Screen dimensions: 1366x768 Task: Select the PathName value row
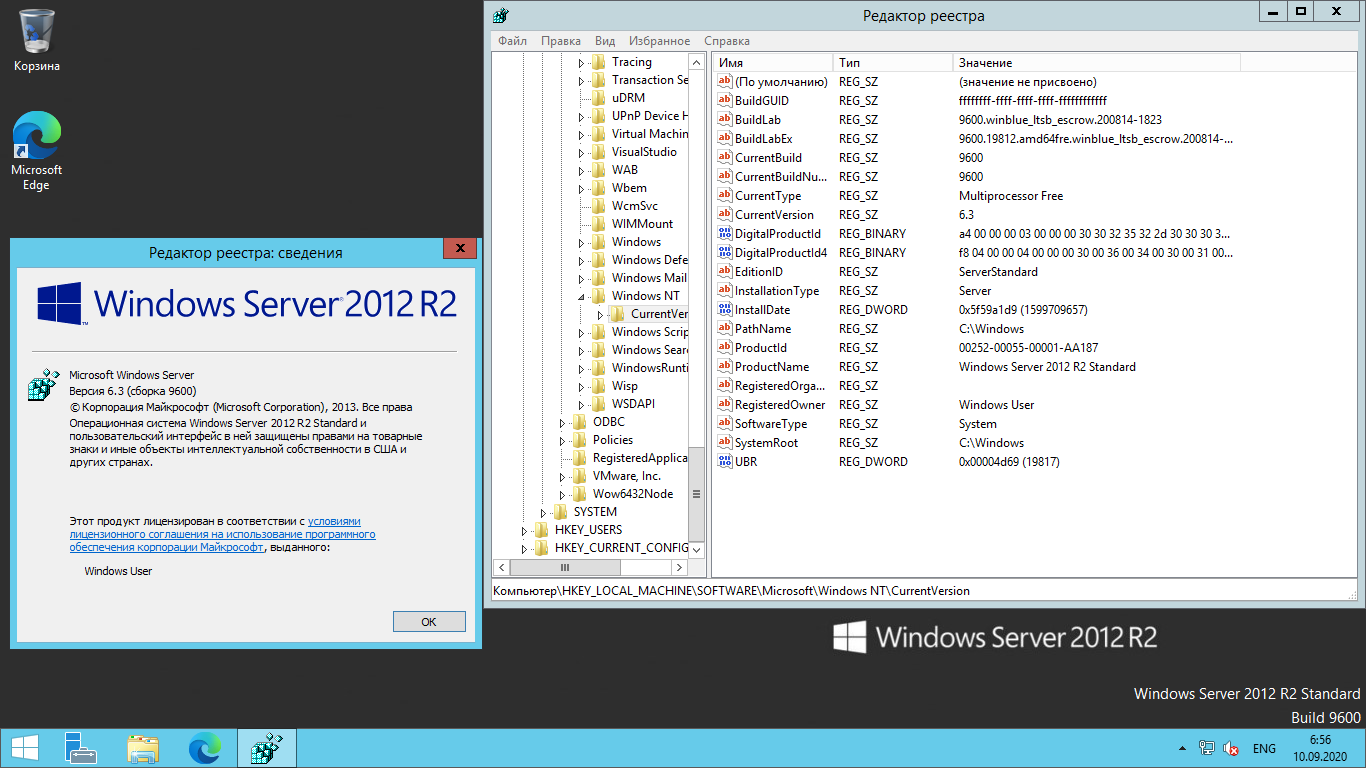click(x=975, y=329)
